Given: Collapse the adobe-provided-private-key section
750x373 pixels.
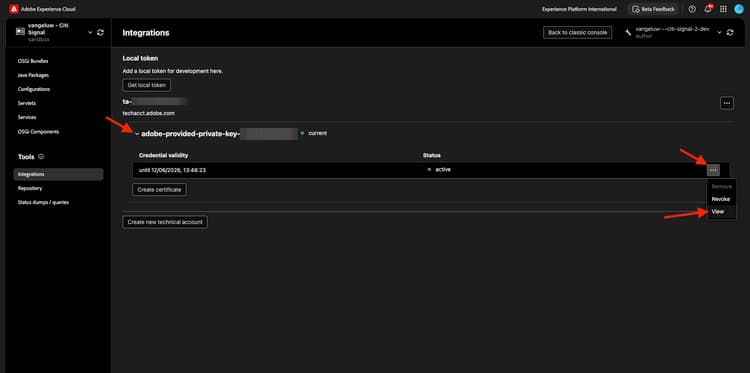Looking at the screenshot, I should [x=137, y=134].
